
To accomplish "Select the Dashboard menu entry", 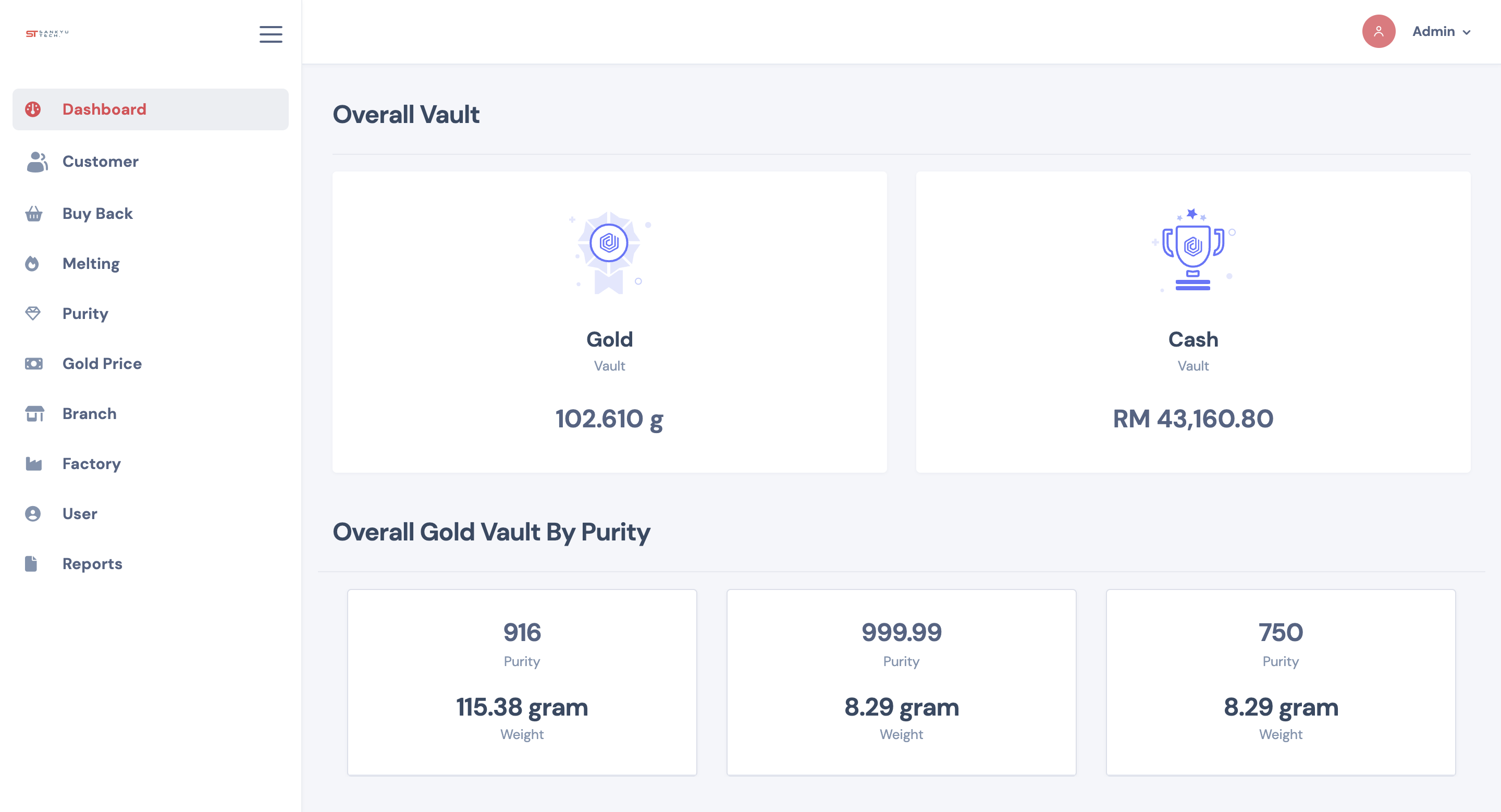I will coord(104,109).
